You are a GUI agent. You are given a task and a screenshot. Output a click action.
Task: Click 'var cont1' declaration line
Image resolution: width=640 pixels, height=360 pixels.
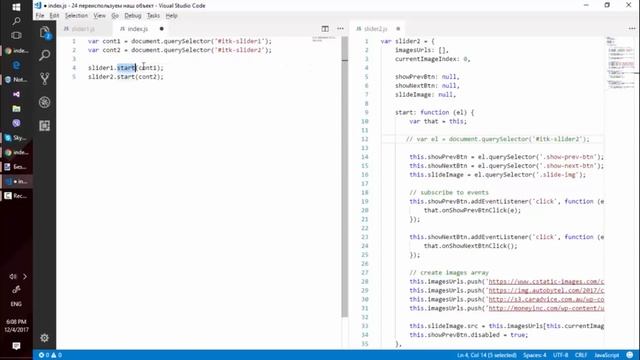[180, 41]
